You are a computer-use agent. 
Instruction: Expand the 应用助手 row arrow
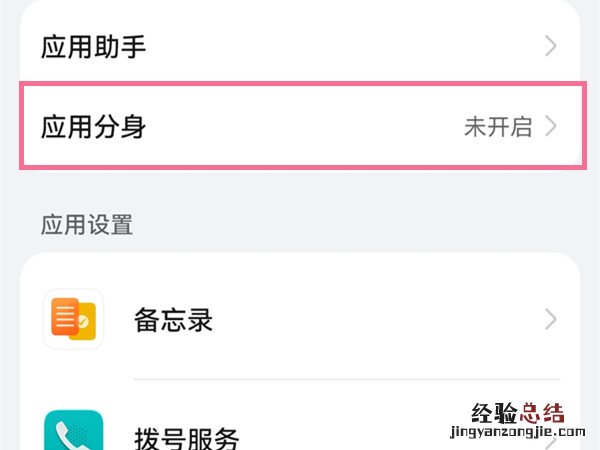(550, 46)
